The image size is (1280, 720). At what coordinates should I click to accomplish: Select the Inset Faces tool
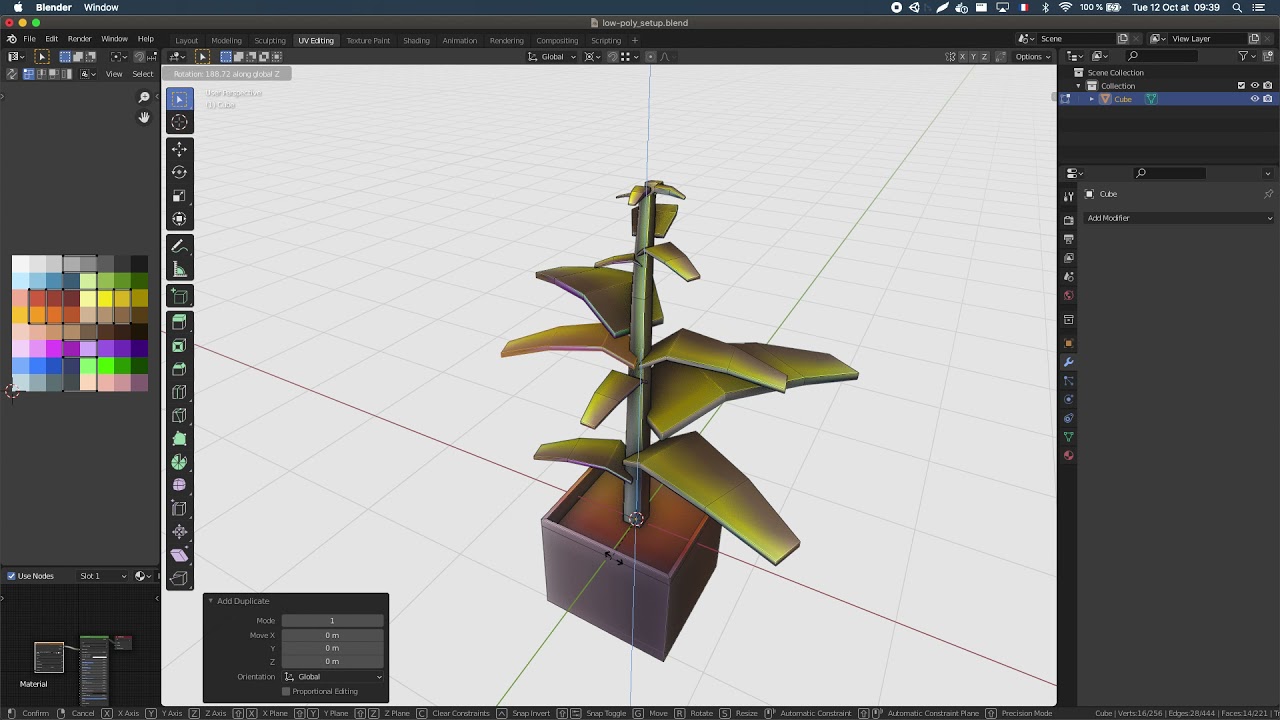pos(179,346)
